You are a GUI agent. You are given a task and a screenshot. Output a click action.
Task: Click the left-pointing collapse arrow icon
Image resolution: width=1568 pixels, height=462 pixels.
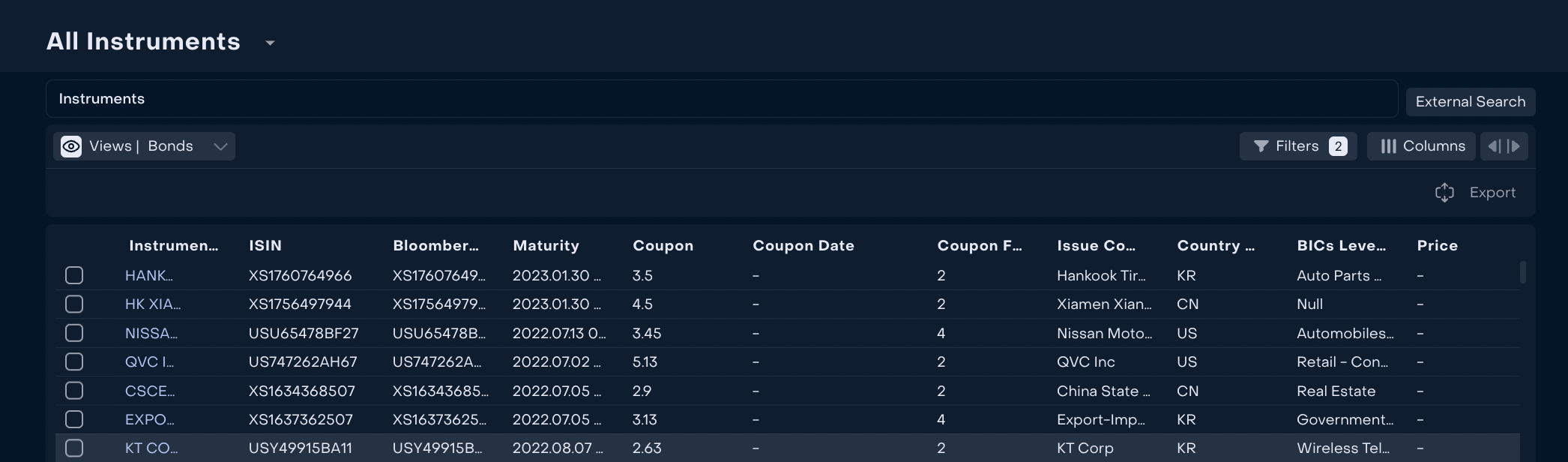(1494, 146)
